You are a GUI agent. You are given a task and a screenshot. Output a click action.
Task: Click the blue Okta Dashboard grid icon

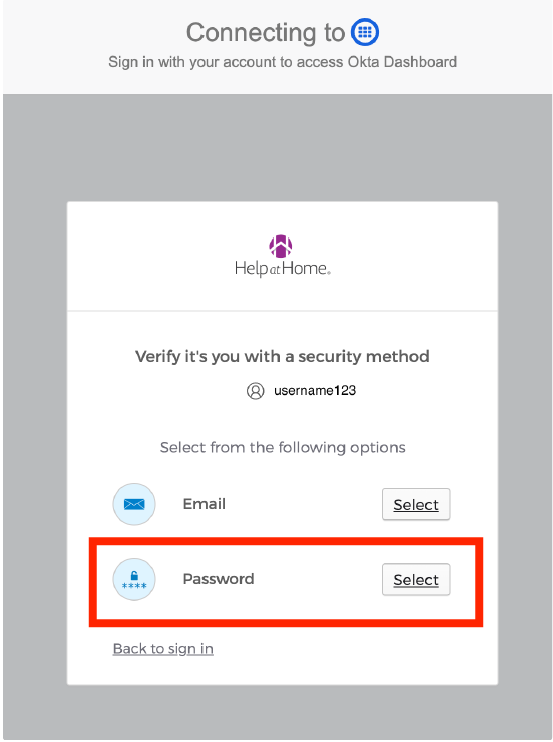(365, 32)
